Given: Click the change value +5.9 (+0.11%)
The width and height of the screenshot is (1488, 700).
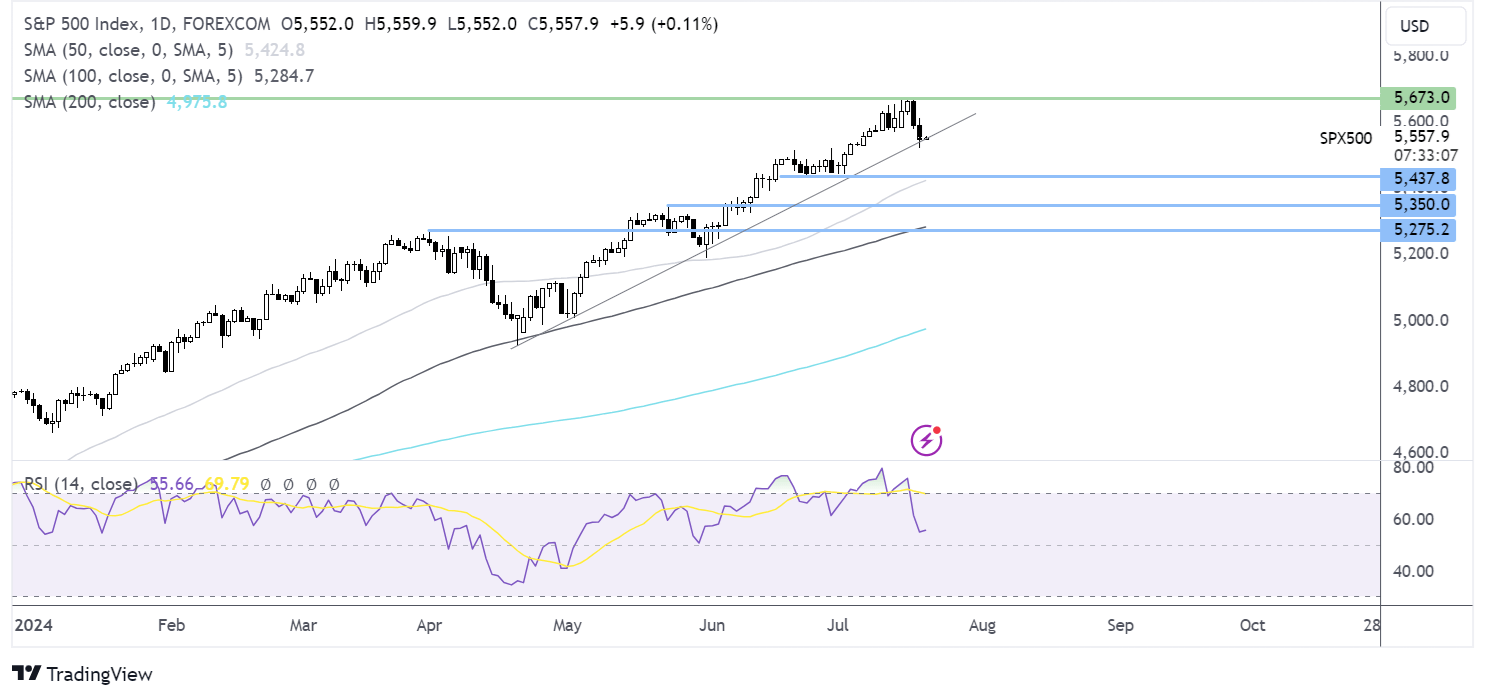Looking at the screenshot, I should click(662, 23).
